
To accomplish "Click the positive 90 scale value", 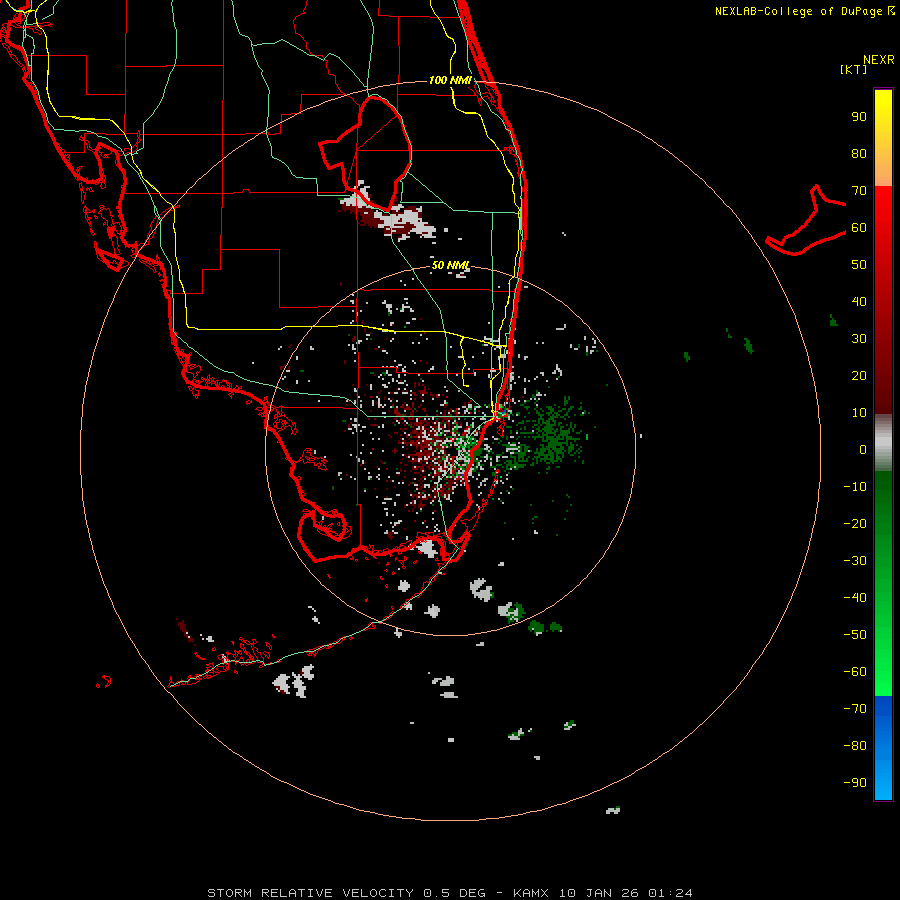I will pos(859,117).
